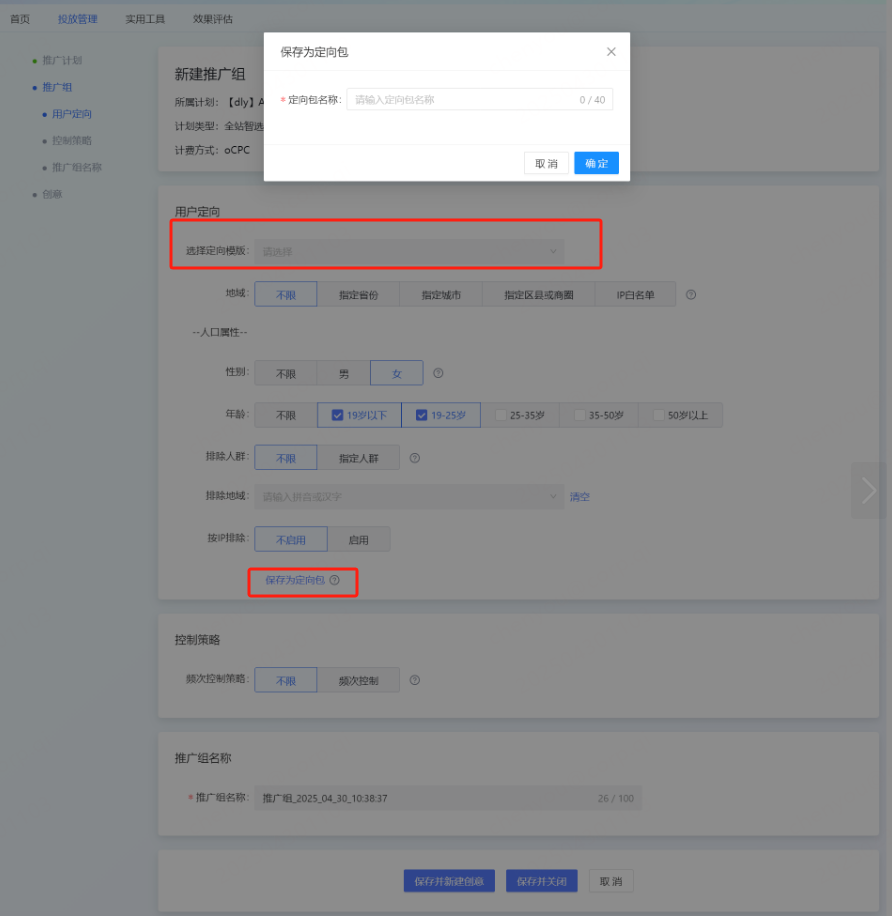Select 不限 for 排除人群
892x916 pixels.
pos(286,458)
